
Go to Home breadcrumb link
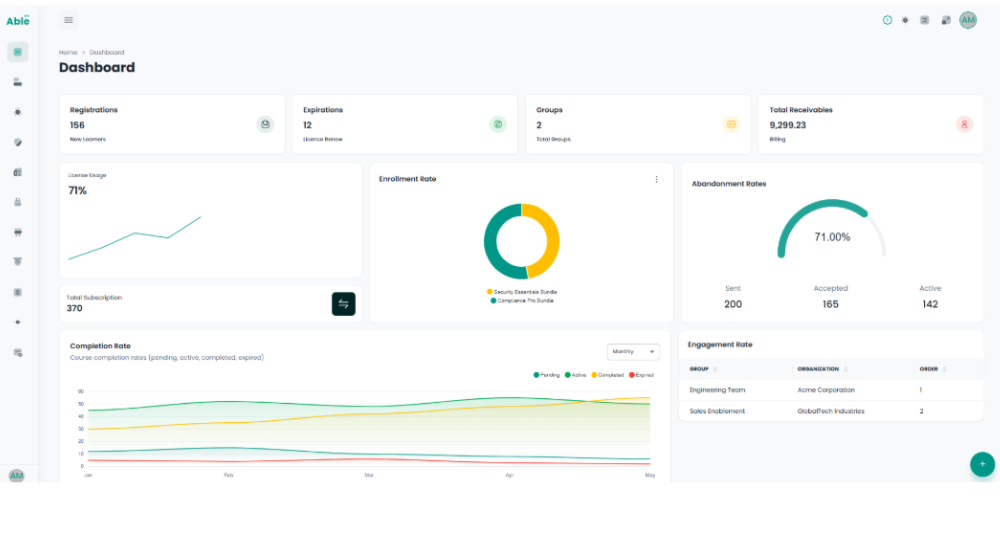tap(68, 52)
